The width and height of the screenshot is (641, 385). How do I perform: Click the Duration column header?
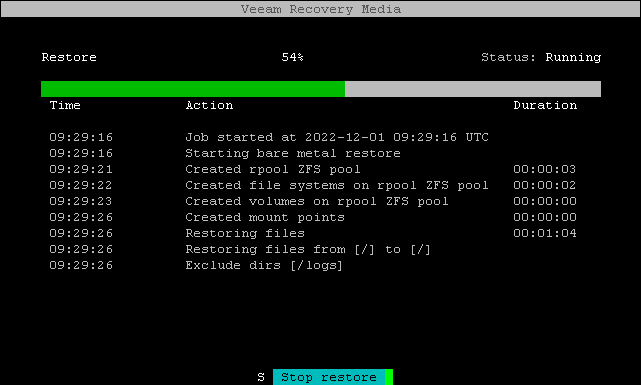click(545, 105)
